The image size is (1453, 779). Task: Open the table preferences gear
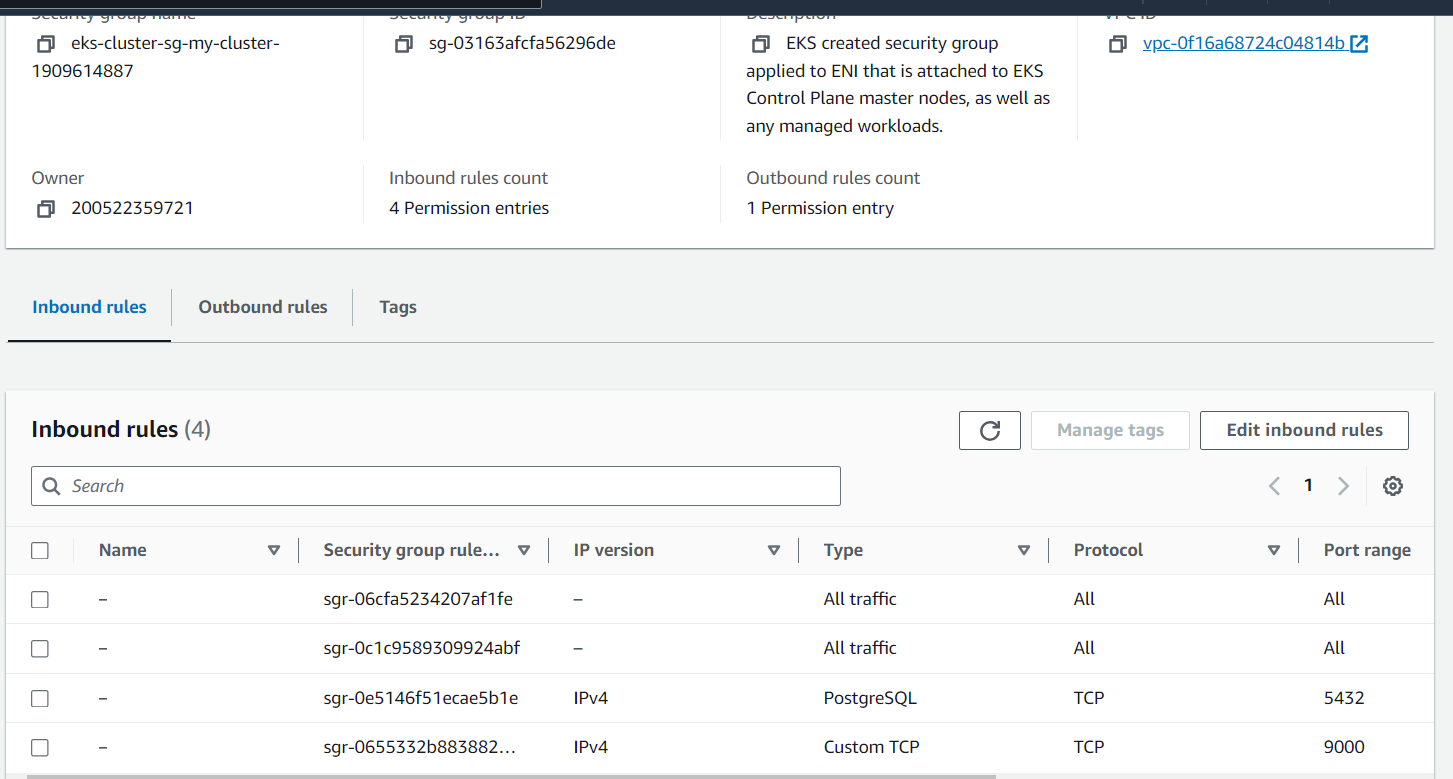[1393, 485]
